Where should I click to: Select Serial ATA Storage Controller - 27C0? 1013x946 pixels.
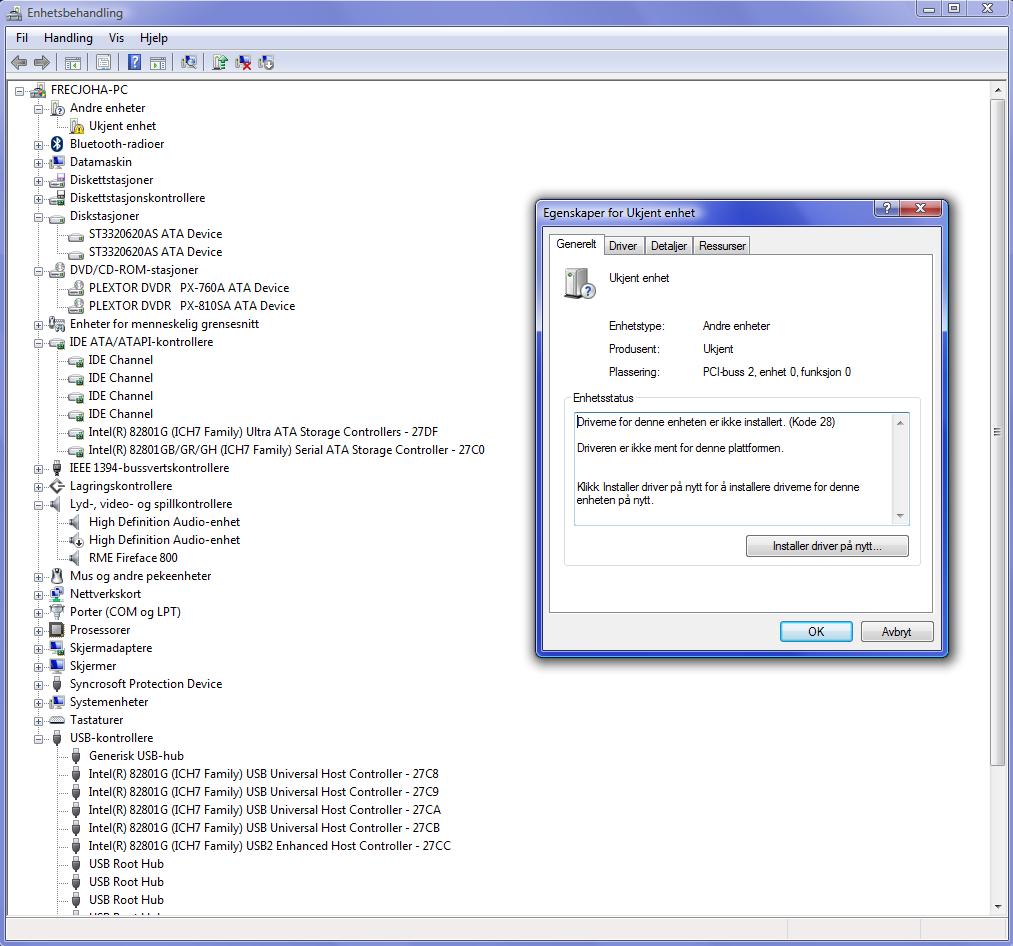coord(286,450)
